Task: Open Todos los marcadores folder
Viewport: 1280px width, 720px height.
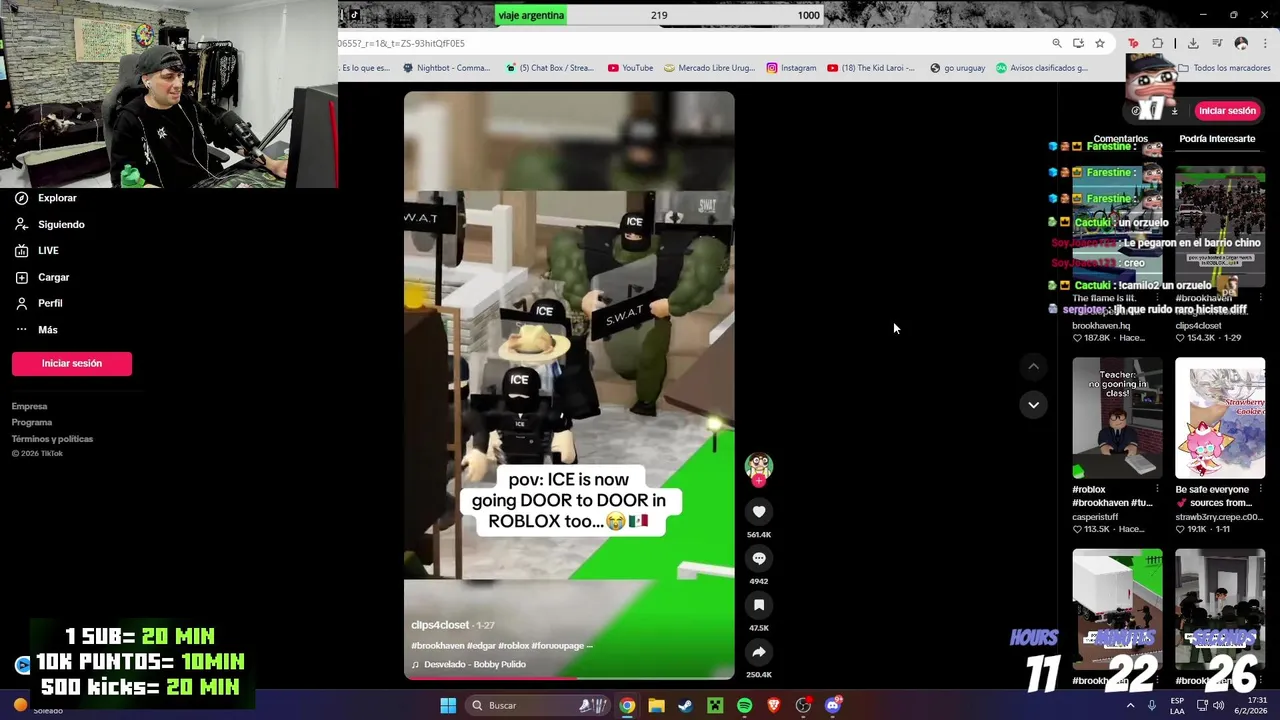Action: 1224,68
